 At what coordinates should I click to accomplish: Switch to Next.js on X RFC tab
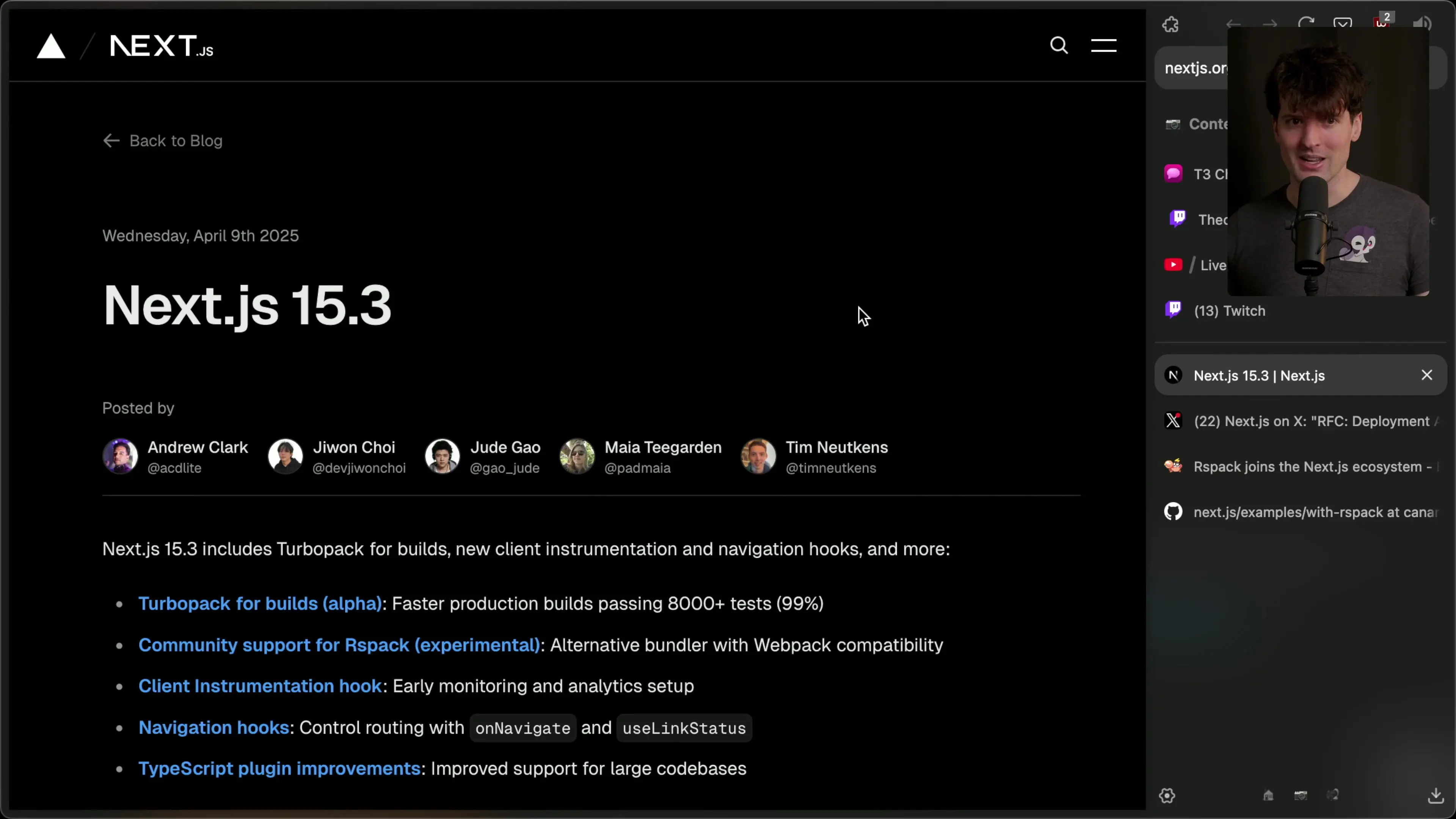click(x=1301, y=421)
